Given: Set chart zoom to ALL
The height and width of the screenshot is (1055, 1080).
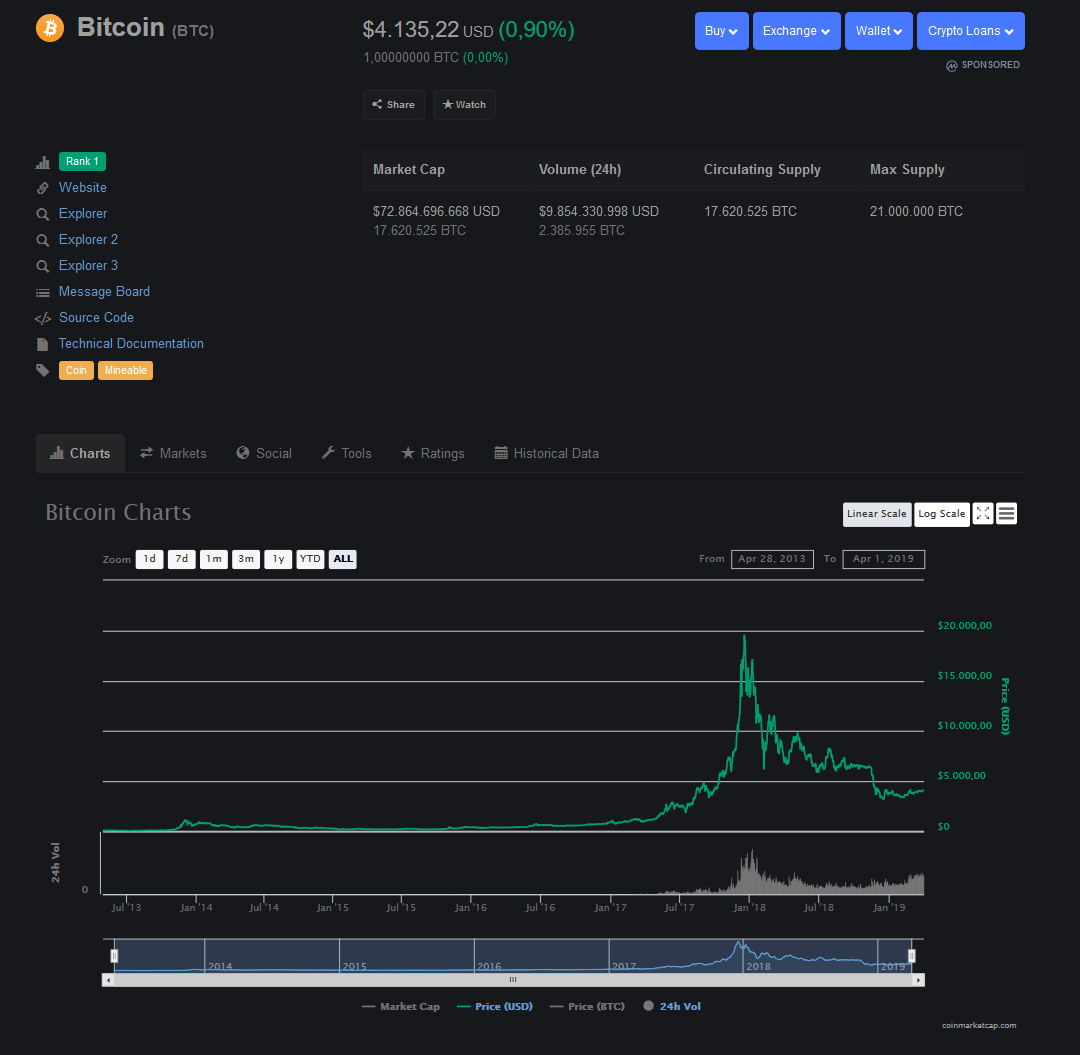Looking at the screenshot, I should 343,559.
